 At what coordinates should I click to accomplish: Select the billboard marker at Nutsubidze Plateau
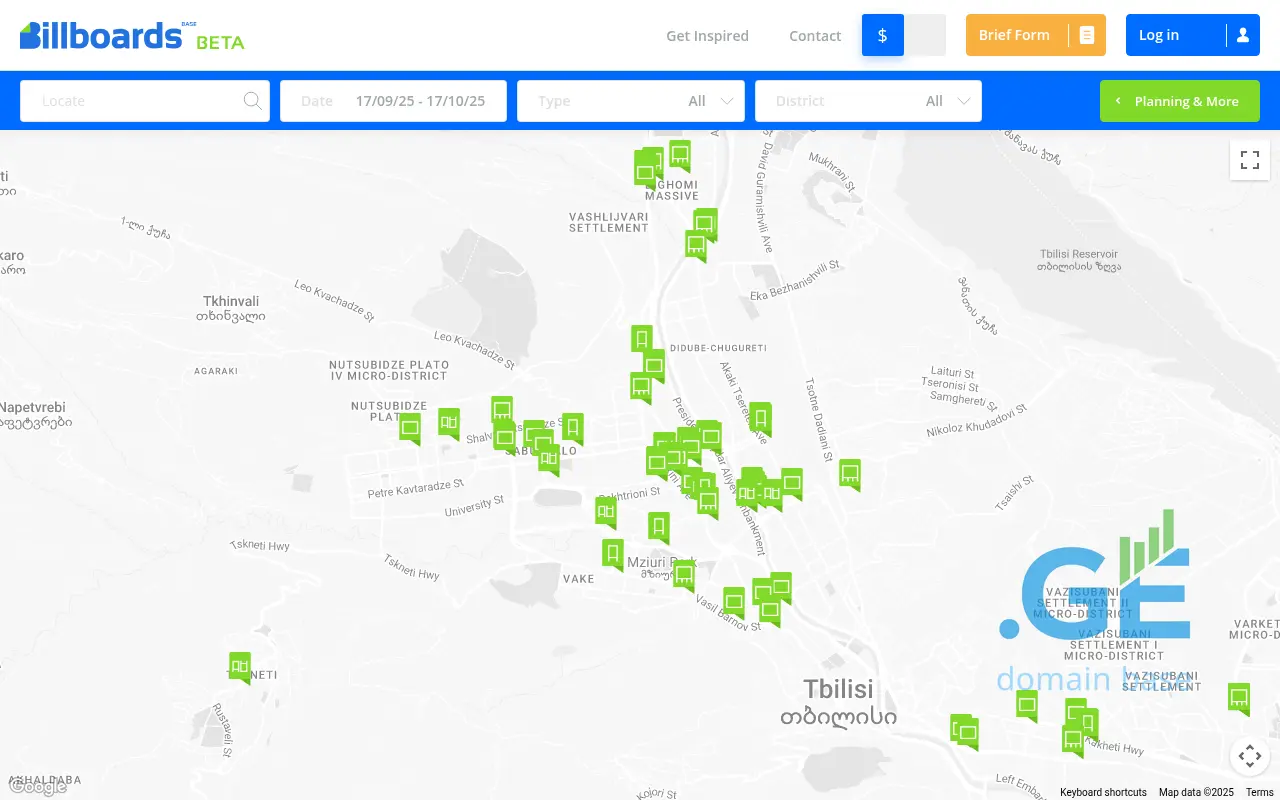click(x=410, y=428)
